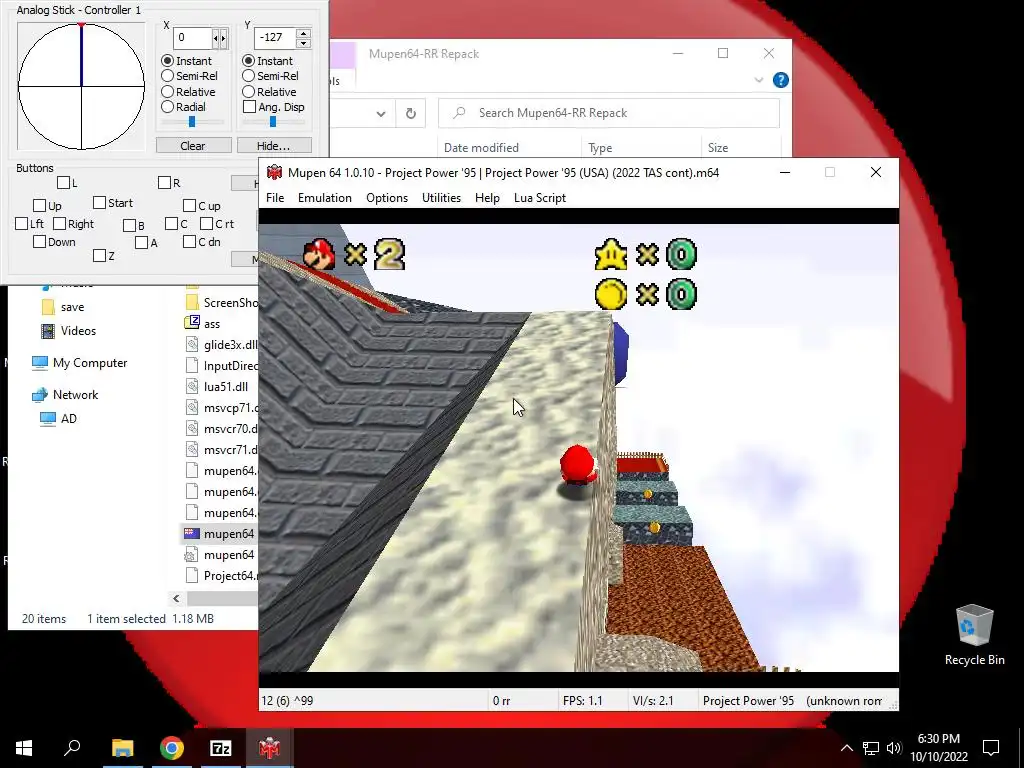Select the AD network computer
Screen dimensions: 1024x768
coord(58,419)
